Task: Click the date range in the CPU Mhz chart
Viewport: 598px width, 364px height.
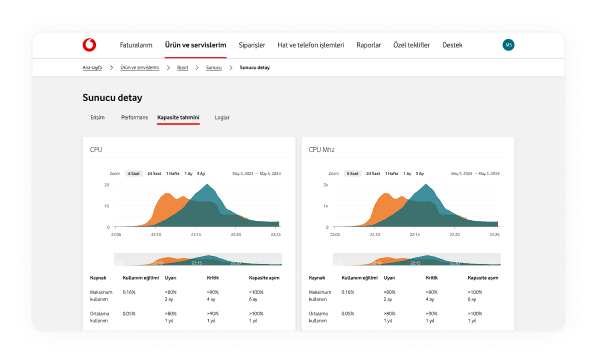Action: [x=475, y=174]
